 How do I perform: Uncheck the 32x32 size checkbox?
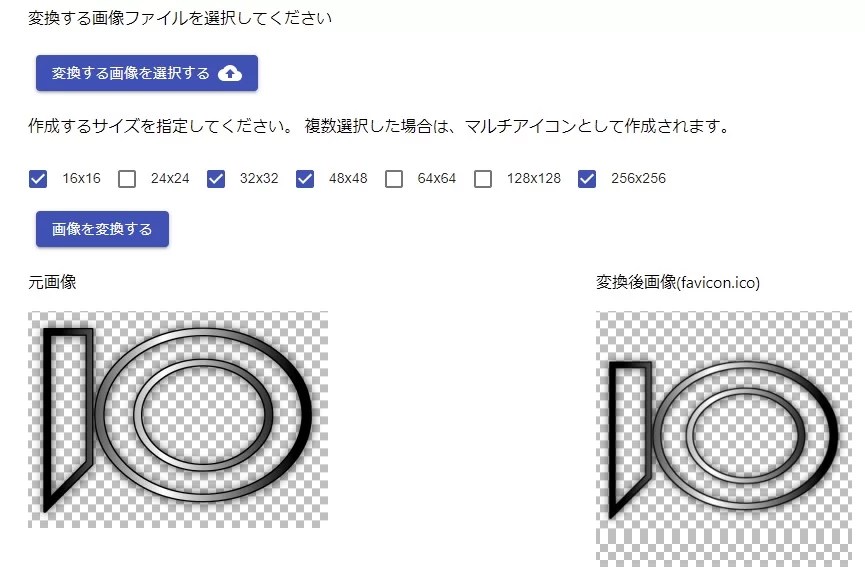[x=216, y=179]
